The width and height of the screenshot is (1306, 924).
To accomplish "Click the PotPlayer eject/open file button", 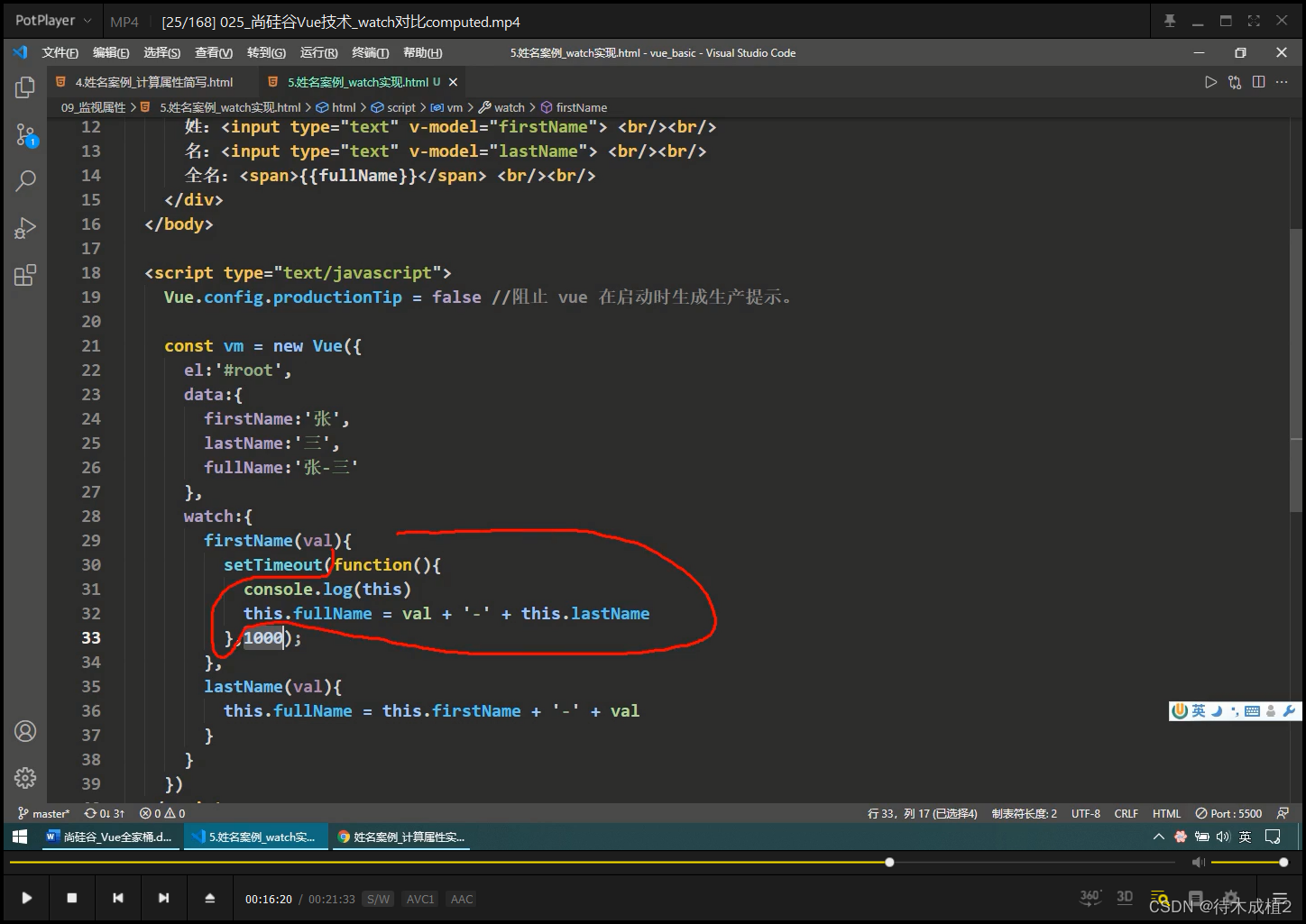I will point(209,898).
